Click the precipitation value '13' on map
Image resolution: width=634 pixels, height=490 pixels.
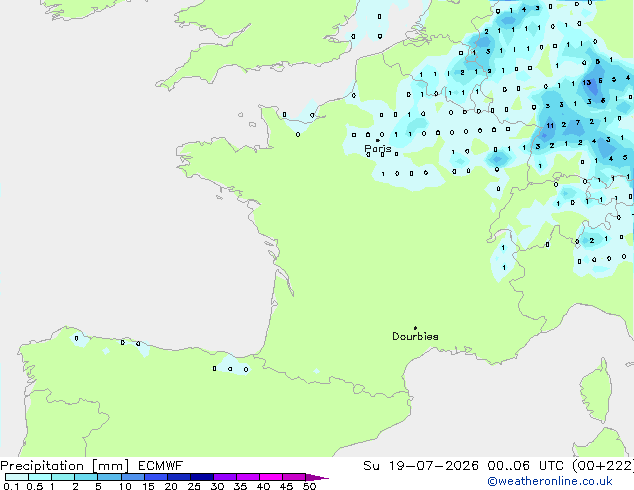pyautogui.click(x=586, y=82)
